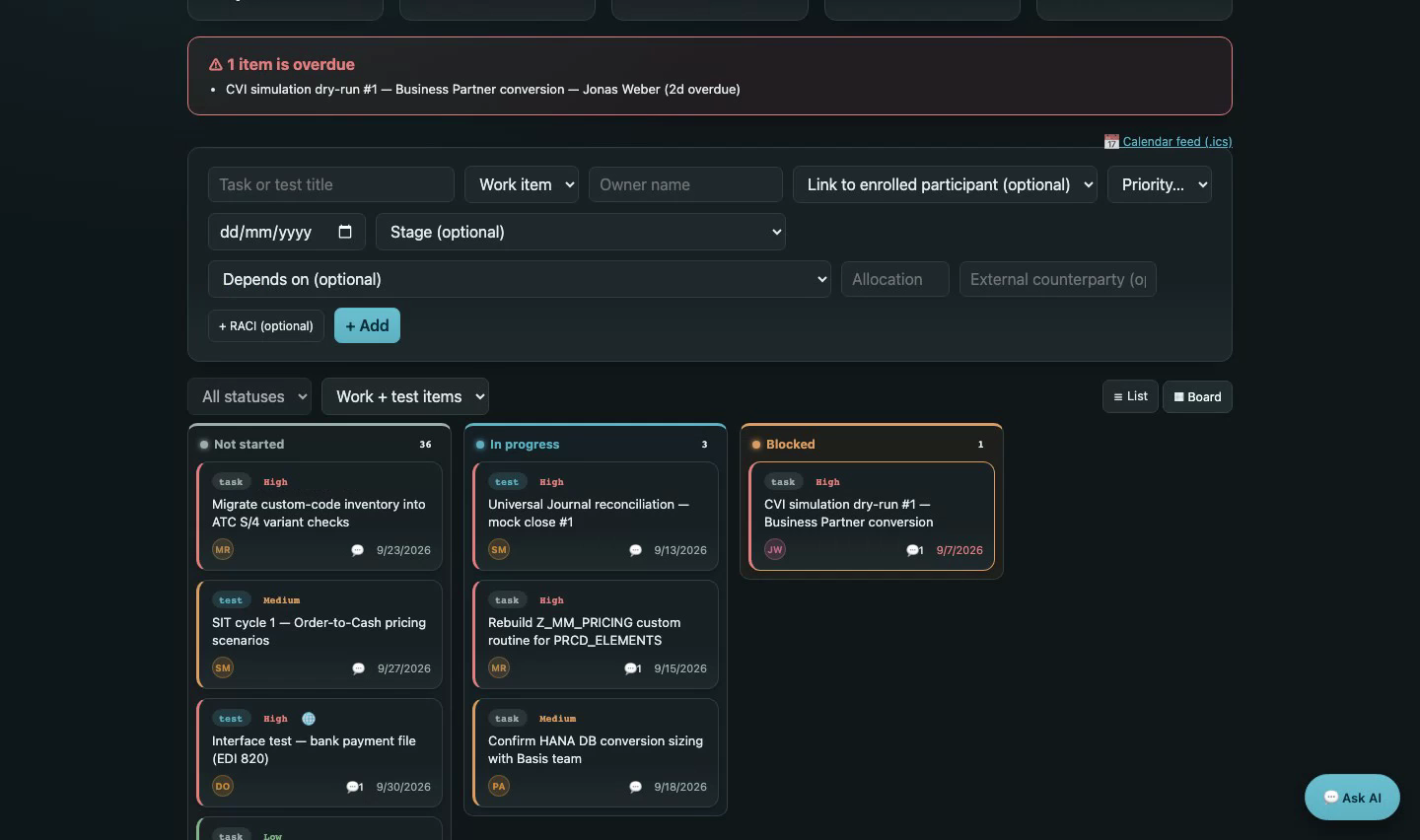Click SM avatar on SIT cycle 1 card
The width and height of the screenshot is (1420, 840).
coord(223,667)
